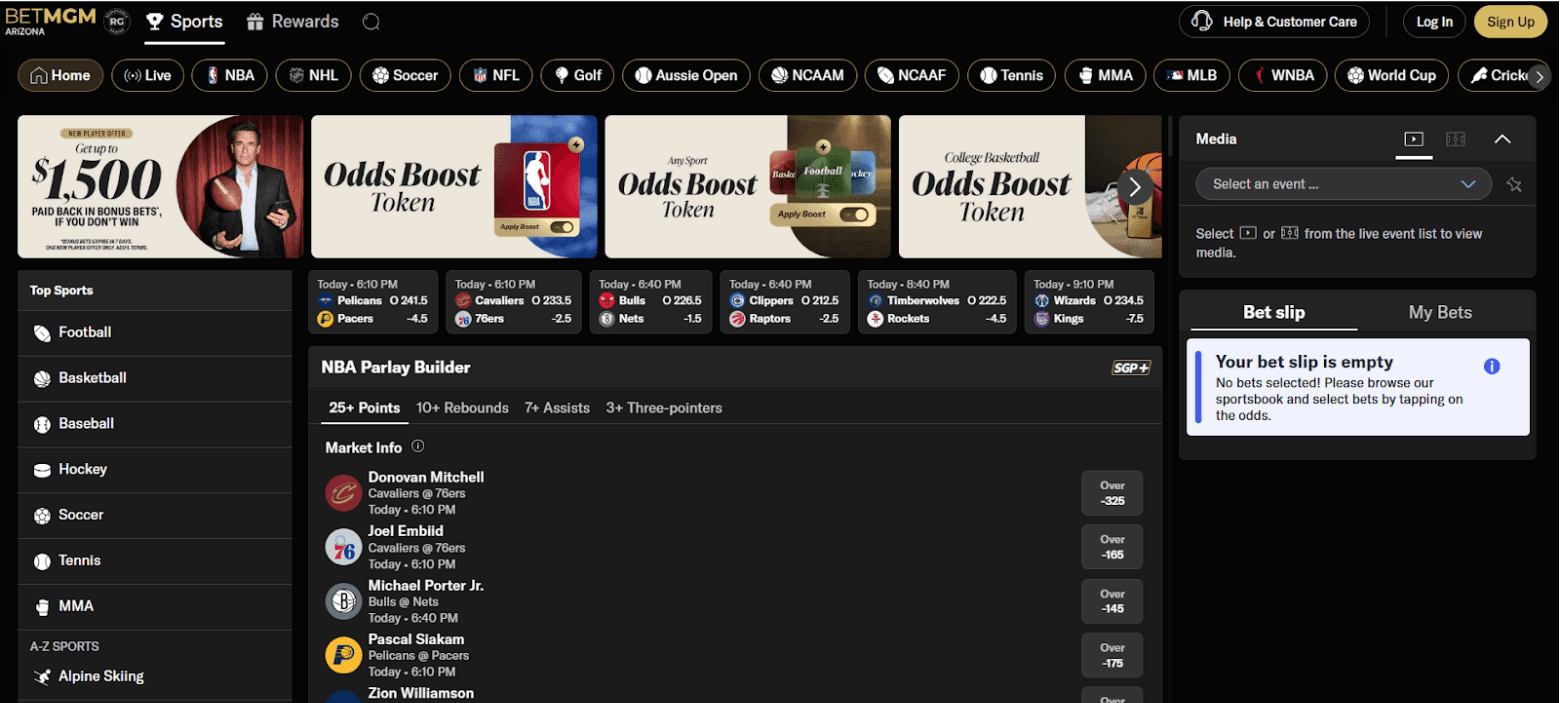Switch Media panel to field animation icon
Image resolution: width=1561 pixels, height=703 pixels.
(1456, 139)
